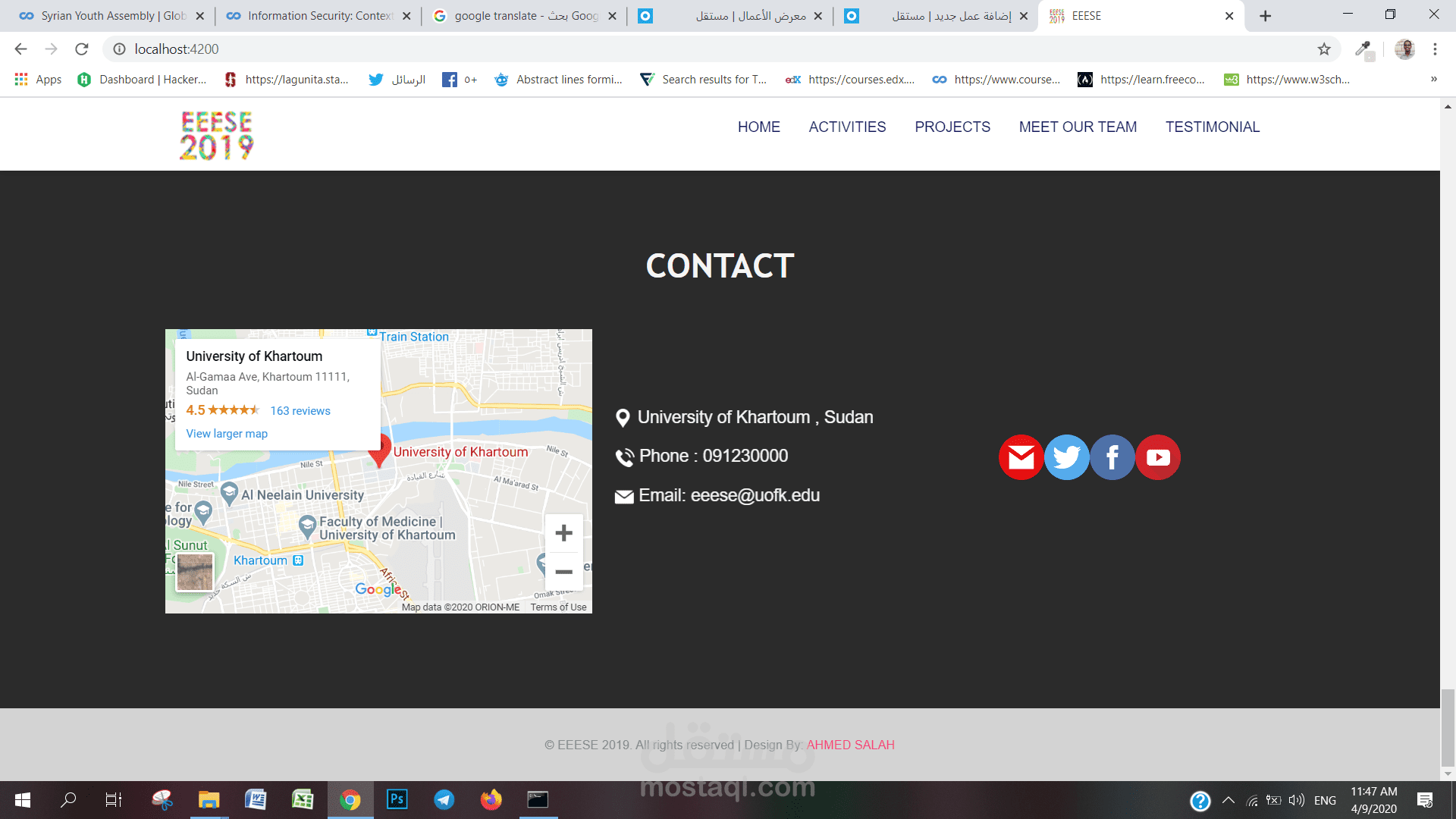The width and height of the screenshot is (1456, 819).
Task: Bookmark this page with star icon
Action: [1324, 49]
